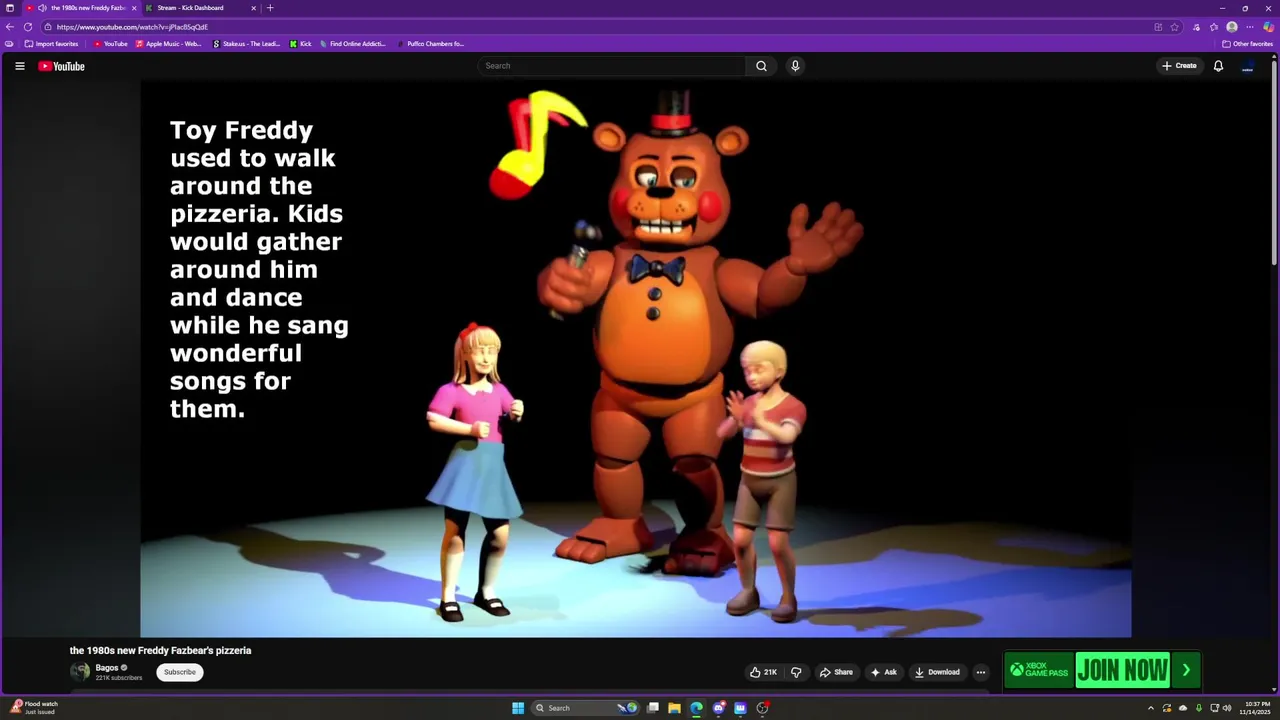This screenshot has width=1280, height=720.
Task: Open a new browser tab
Action: pyautogui.click(x=270, y=8)
